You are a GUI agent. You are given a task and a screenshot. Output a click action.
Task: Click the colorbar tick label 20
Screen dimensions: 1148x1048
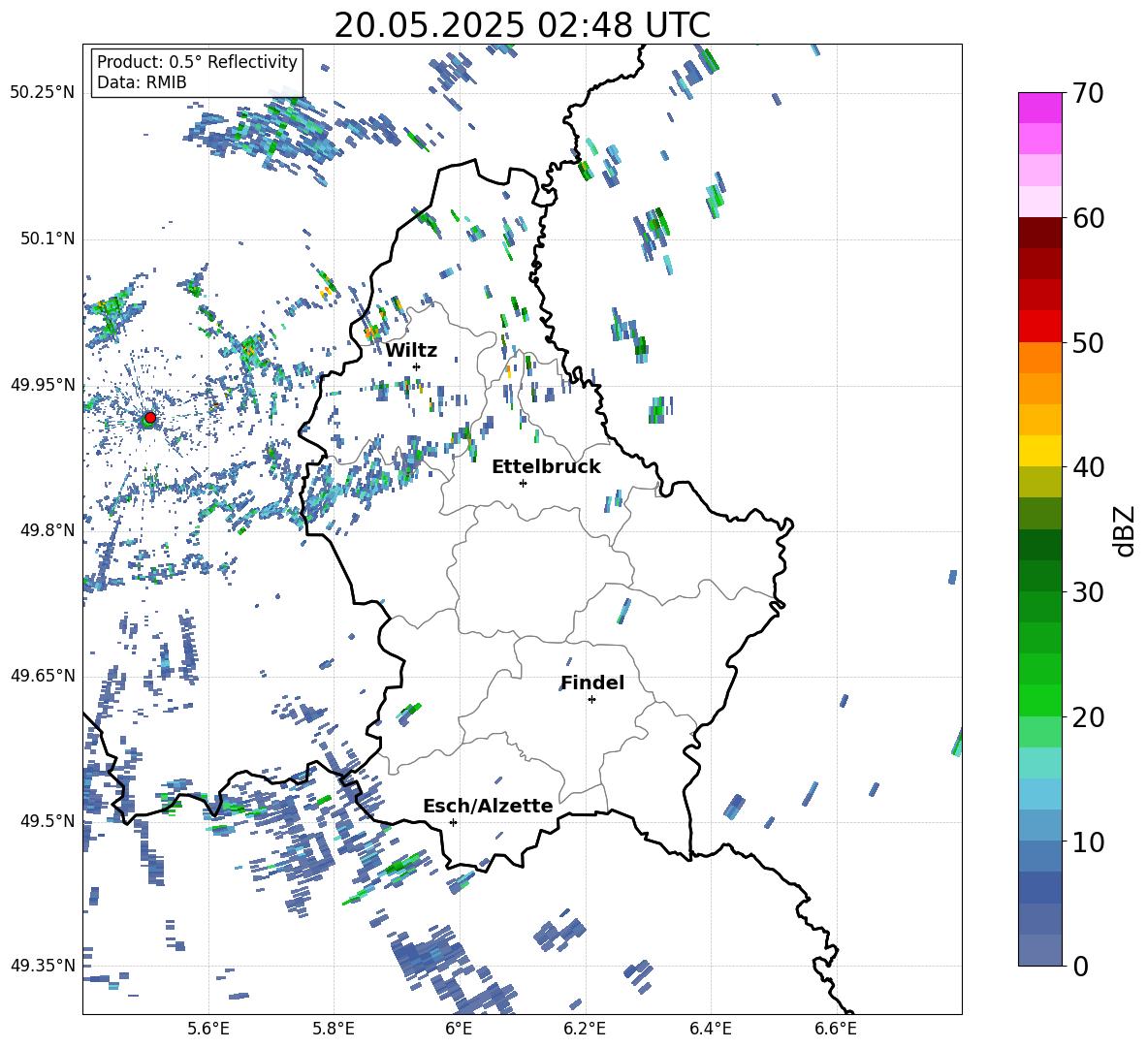tap(1088, 717)
